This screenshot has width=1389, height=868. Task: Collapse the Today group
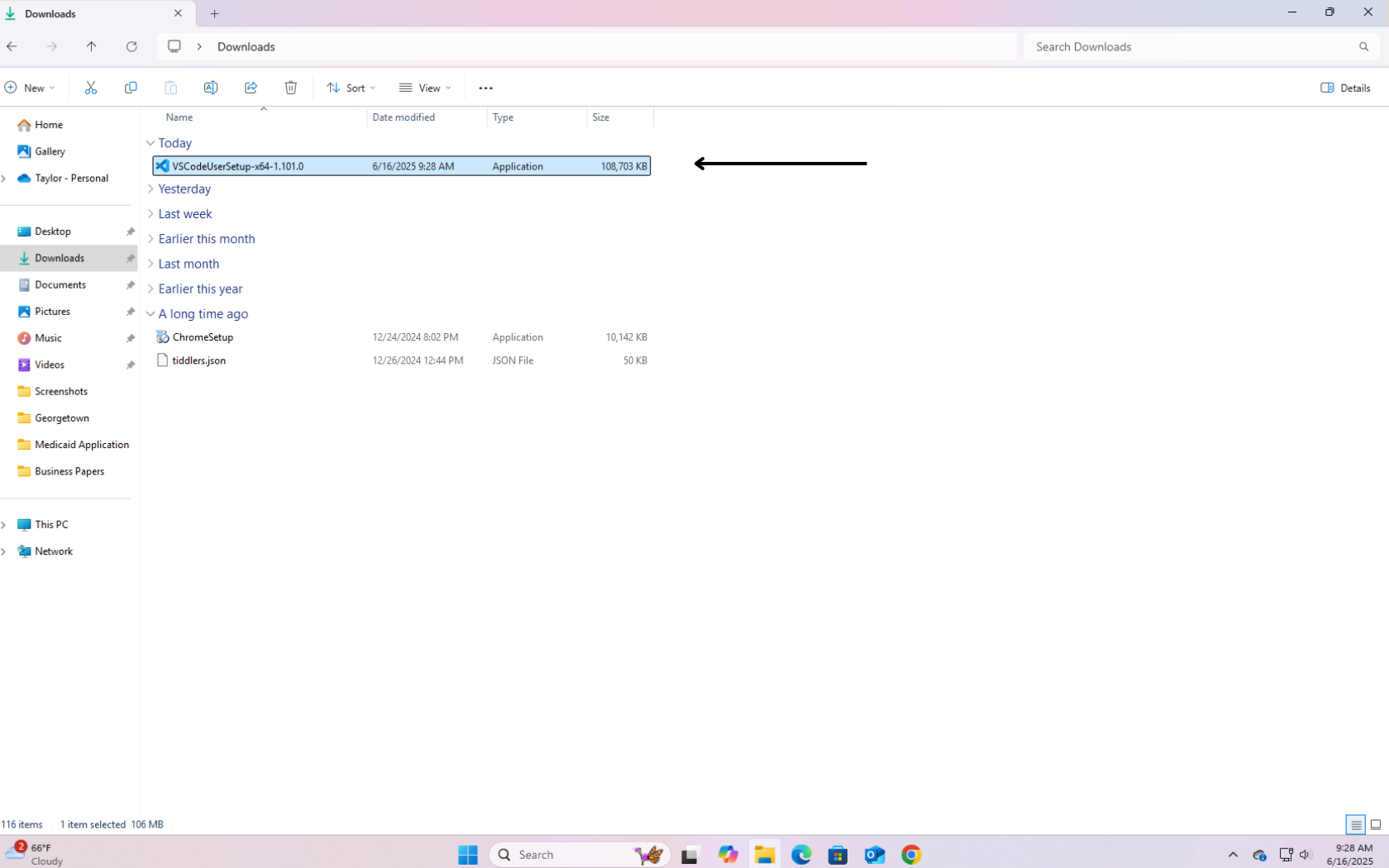coord(150,143)
